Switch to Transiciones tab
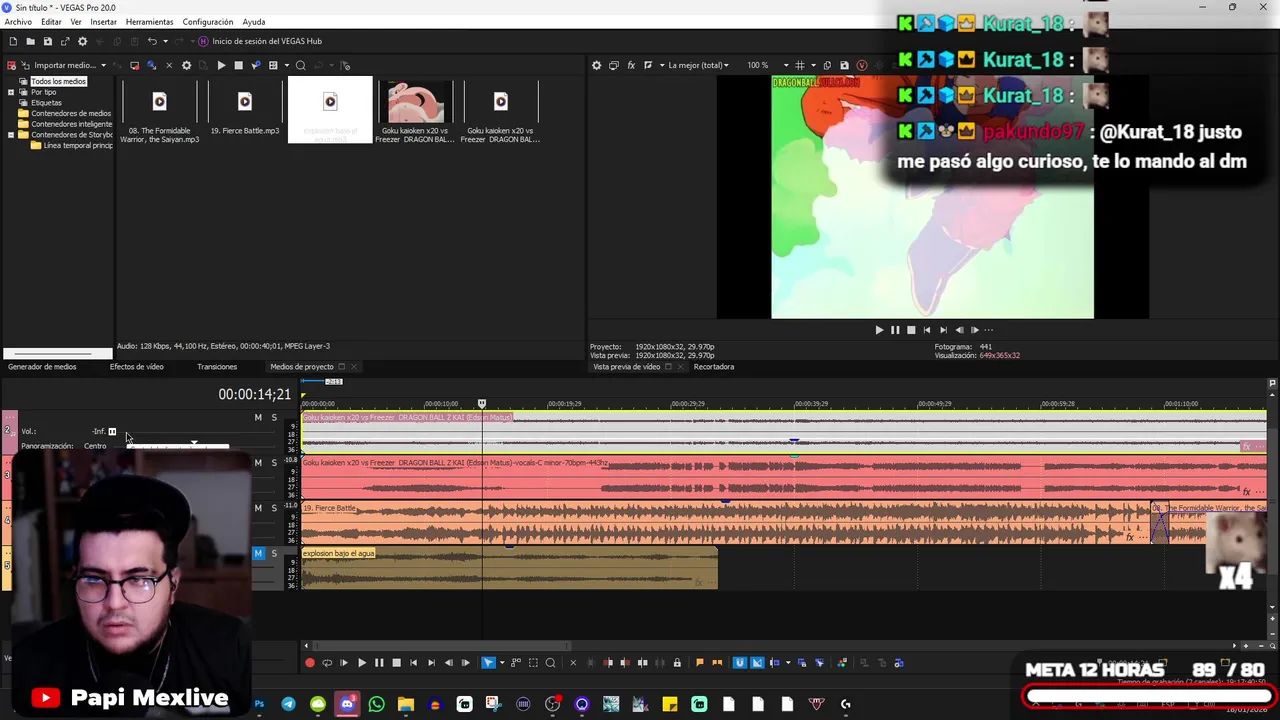Image resolution: width=1280 pixels, height=720 pixels. click(x=217, y=367)
